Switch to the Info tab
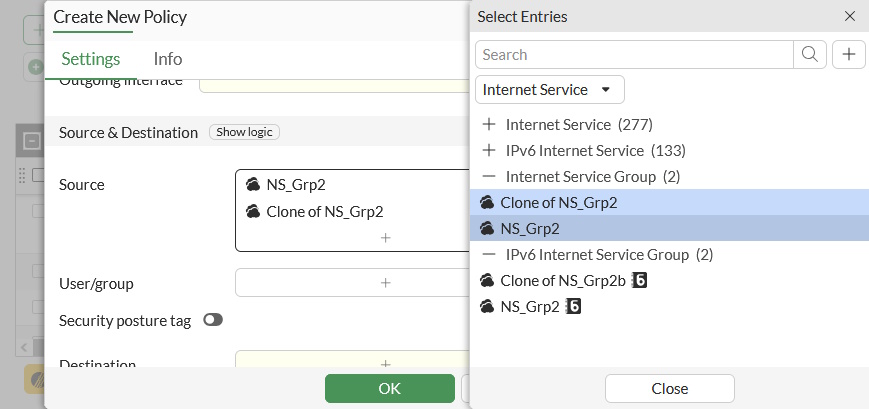 [168, 59]
